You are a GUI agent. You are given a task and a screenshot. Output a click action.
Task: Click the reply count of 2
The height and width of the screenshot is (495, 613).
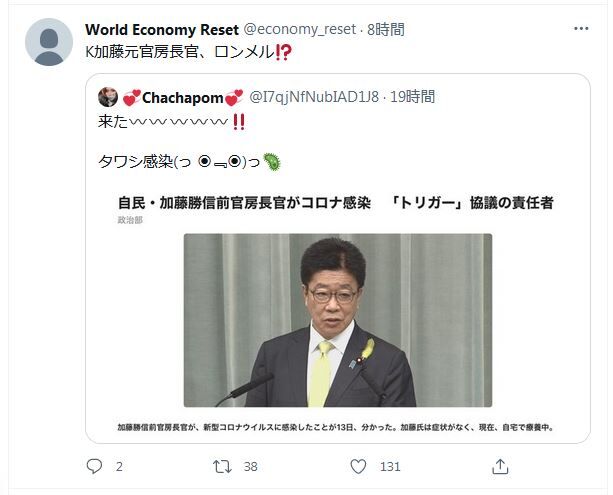[x=119, y=466]
